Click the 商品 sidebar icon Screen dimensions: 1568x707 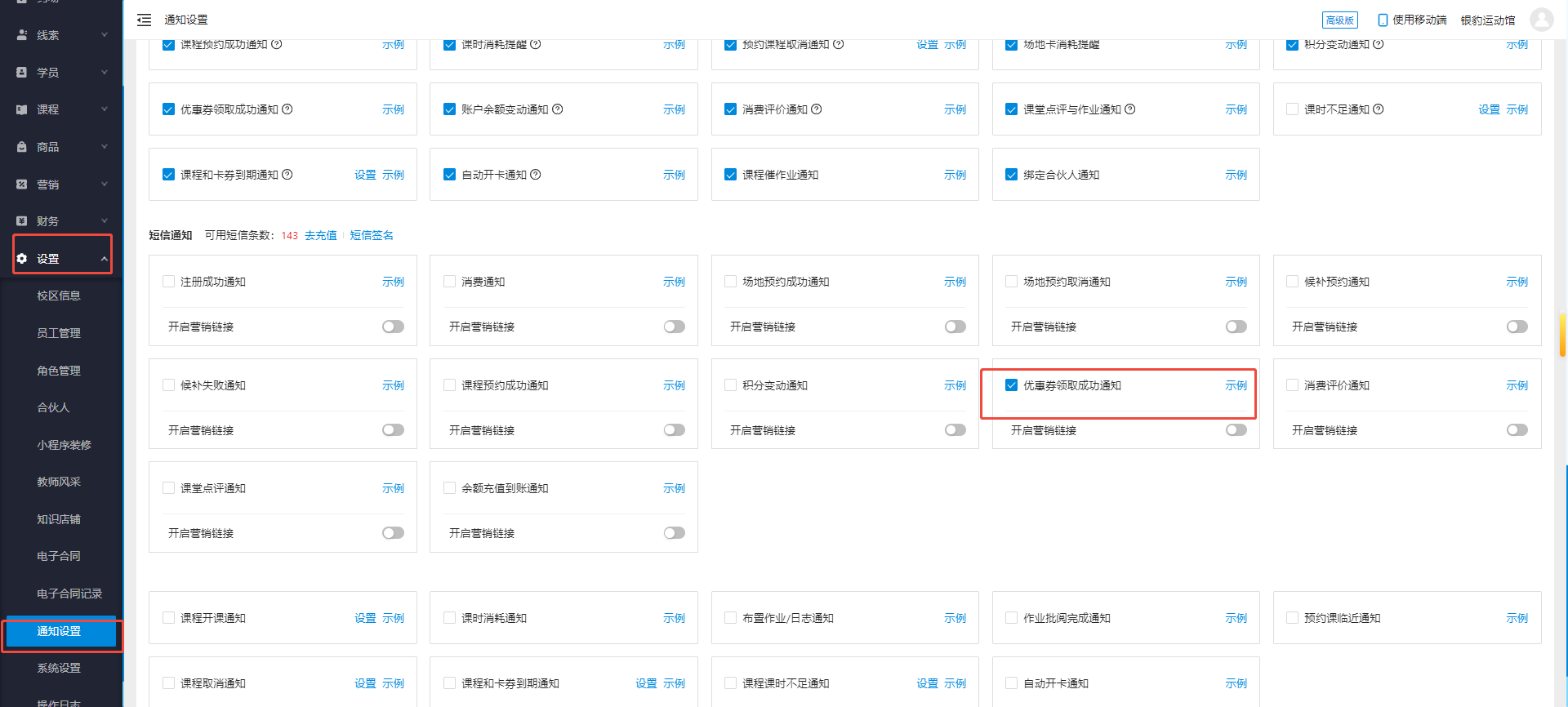(x=22, y=147)
